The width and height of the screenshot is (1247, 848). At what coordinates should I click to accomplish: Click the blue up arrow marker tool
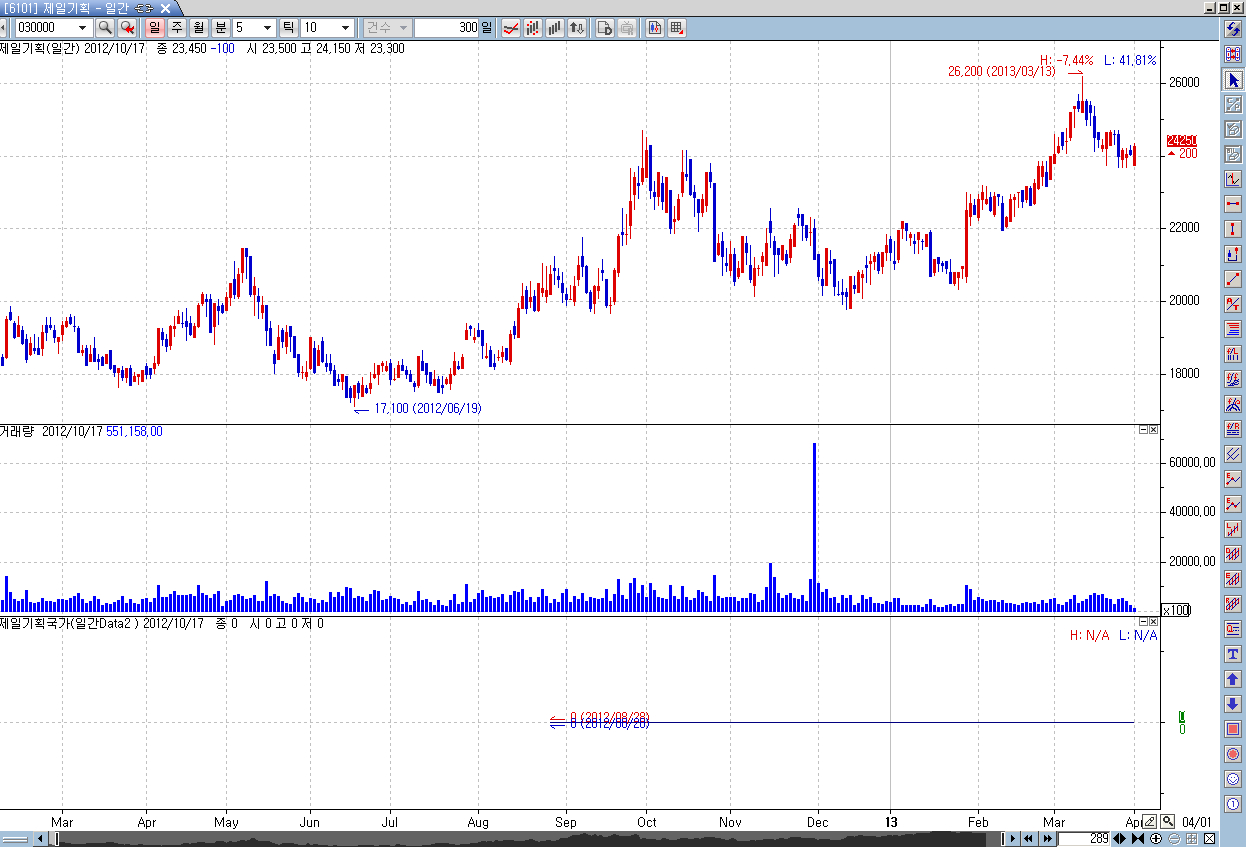[x=1233, y=679]
